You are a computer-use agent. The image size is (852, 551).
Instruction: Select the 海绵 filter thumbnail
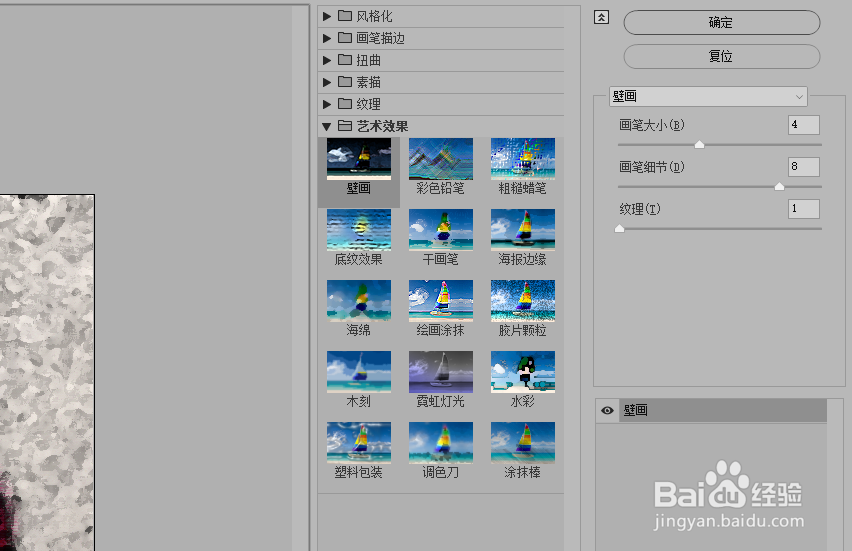pyautogui.click(x=359, y=300)
